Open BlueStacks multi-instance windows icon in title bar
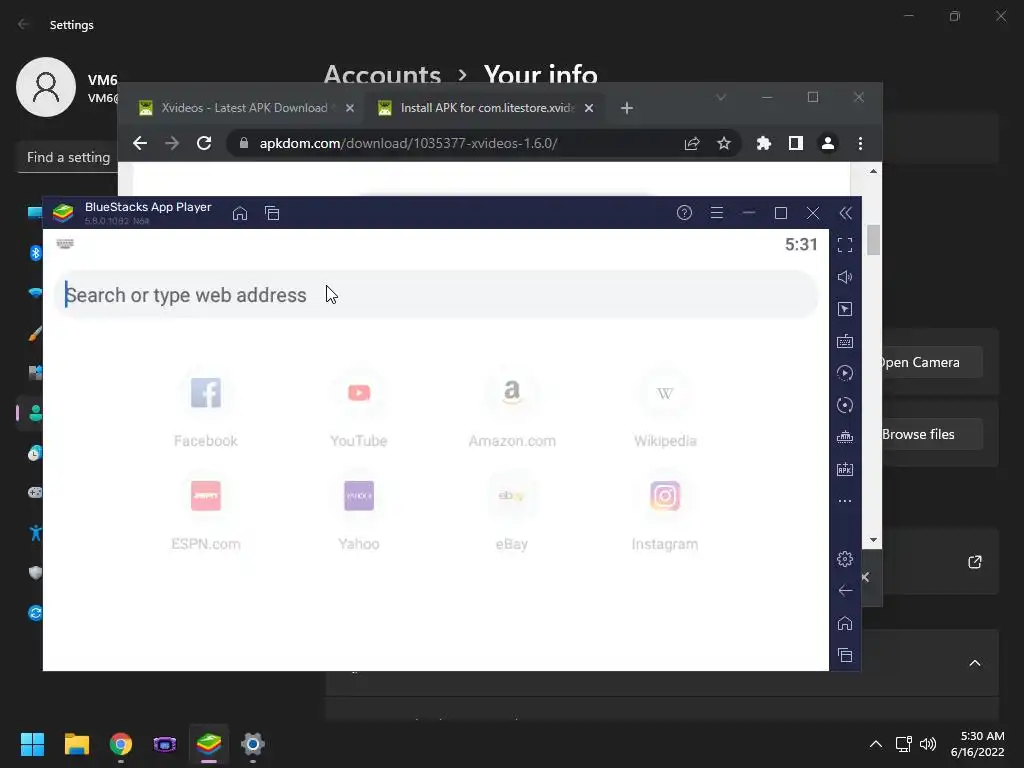This screenshot has height=768, width=1024. pyautogui.click(x=272, y=213)
